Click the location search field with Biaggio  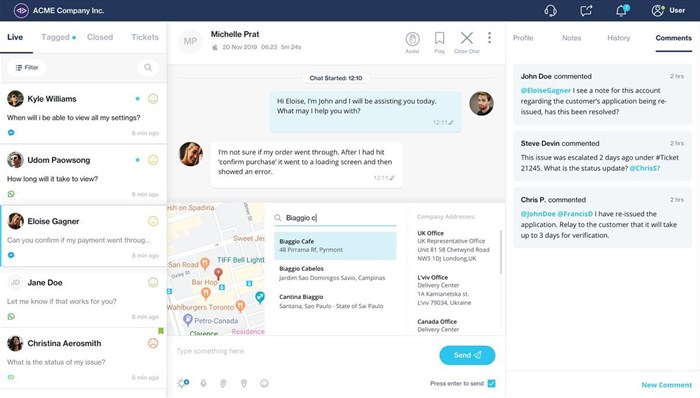pos(335,218)
